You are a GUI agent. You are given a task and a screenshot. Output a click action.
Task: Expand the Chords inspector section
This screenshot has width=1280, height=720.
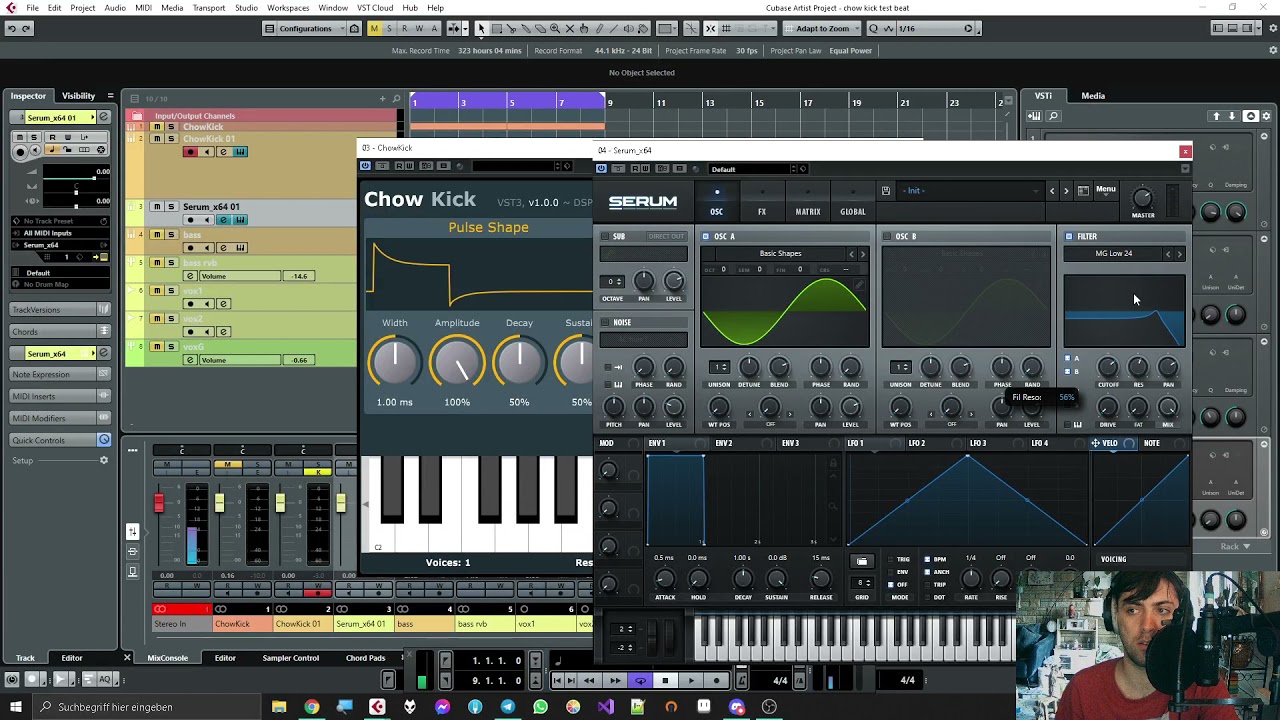point(60,332)
